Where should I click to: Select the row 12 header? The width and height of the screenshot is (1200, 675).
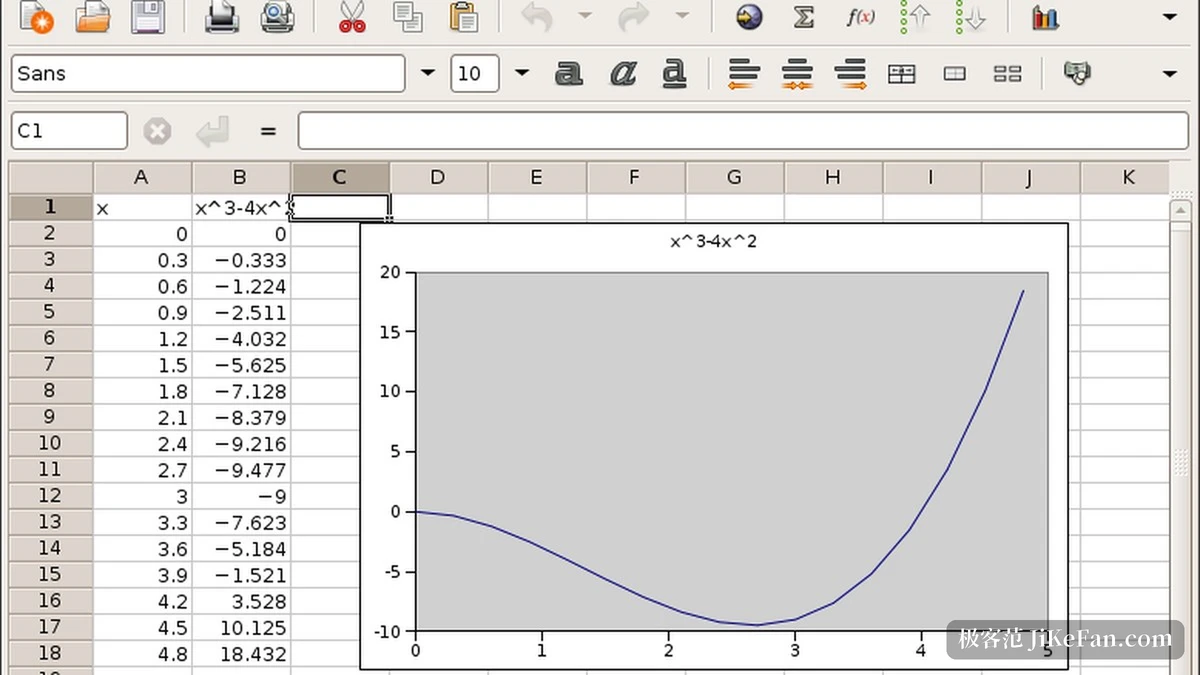point(51,496)
